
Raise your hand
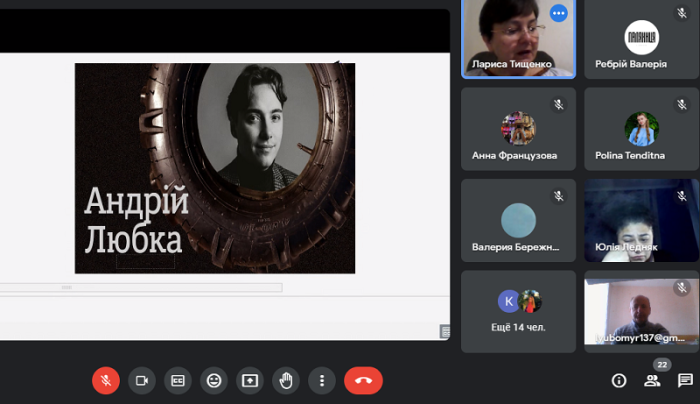click(x=286, y=380)
